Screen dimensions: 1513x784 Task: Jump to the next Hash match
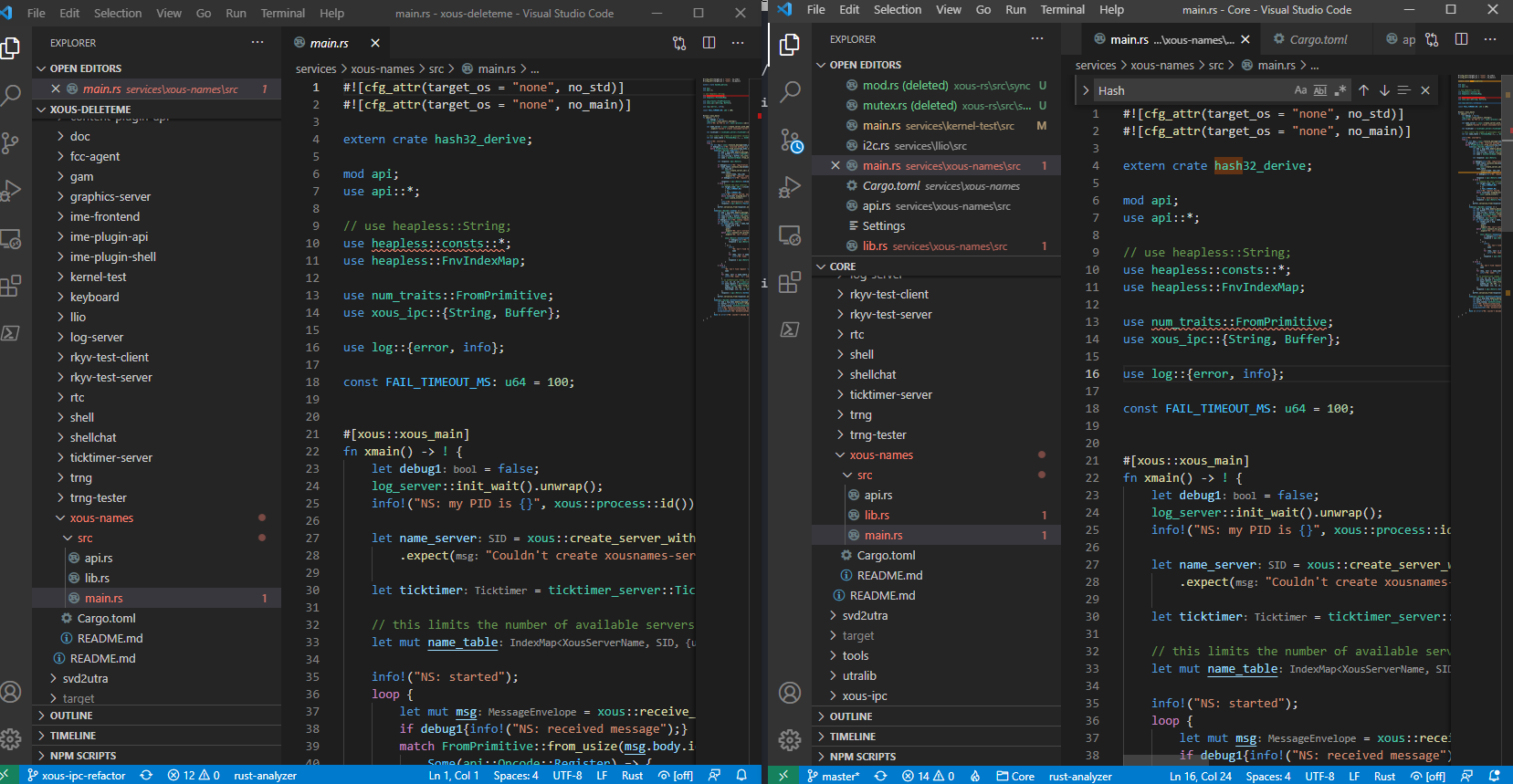(1384, 90)
